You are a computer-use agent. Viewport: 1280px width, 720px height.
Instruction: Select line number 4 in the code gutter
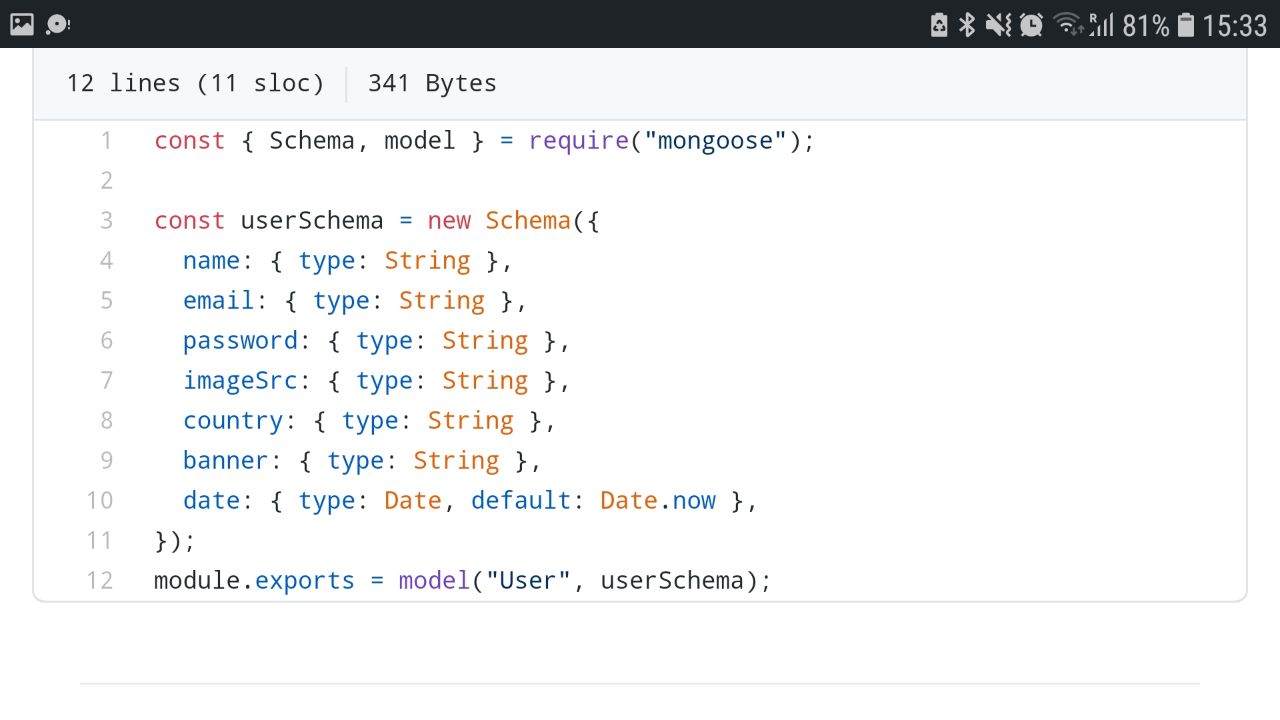(x=106, y=261)
